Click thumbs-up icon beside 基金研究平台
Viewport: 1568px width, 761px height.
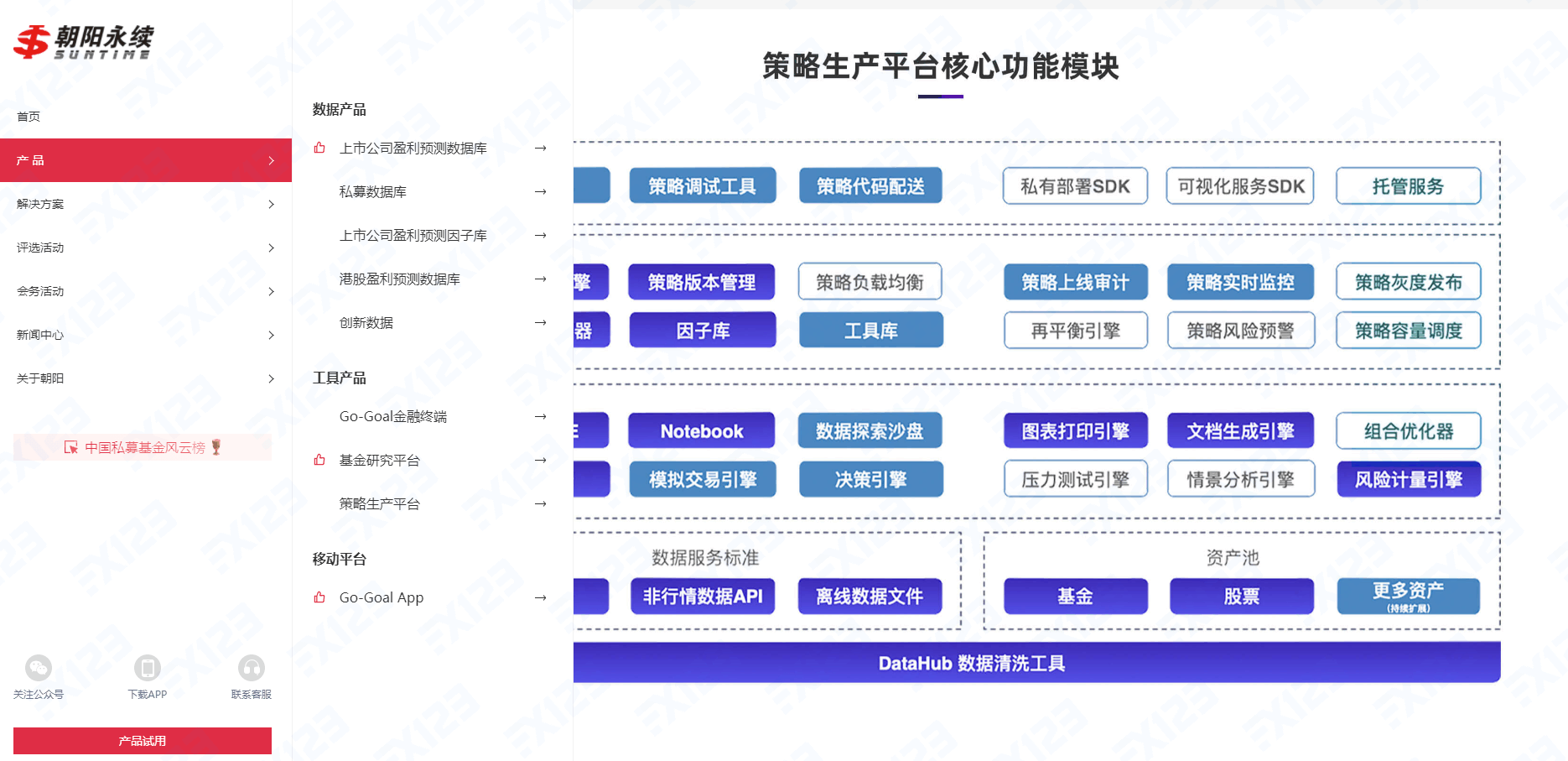(319, 460)
